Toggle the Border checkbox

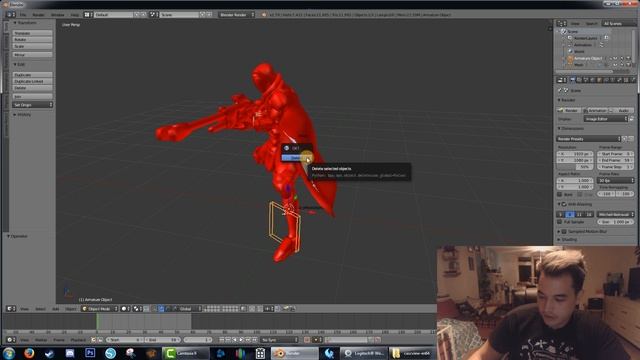click(560, 194)
